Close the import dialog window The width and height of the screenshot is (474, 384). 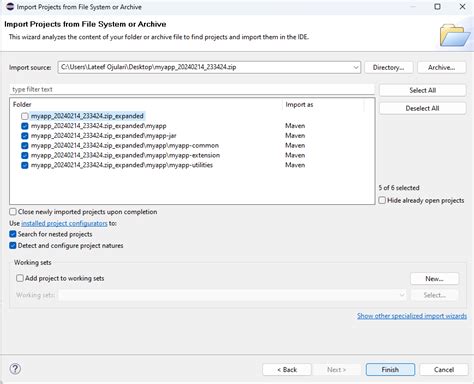pyautogui.click(x=462, y=7)
